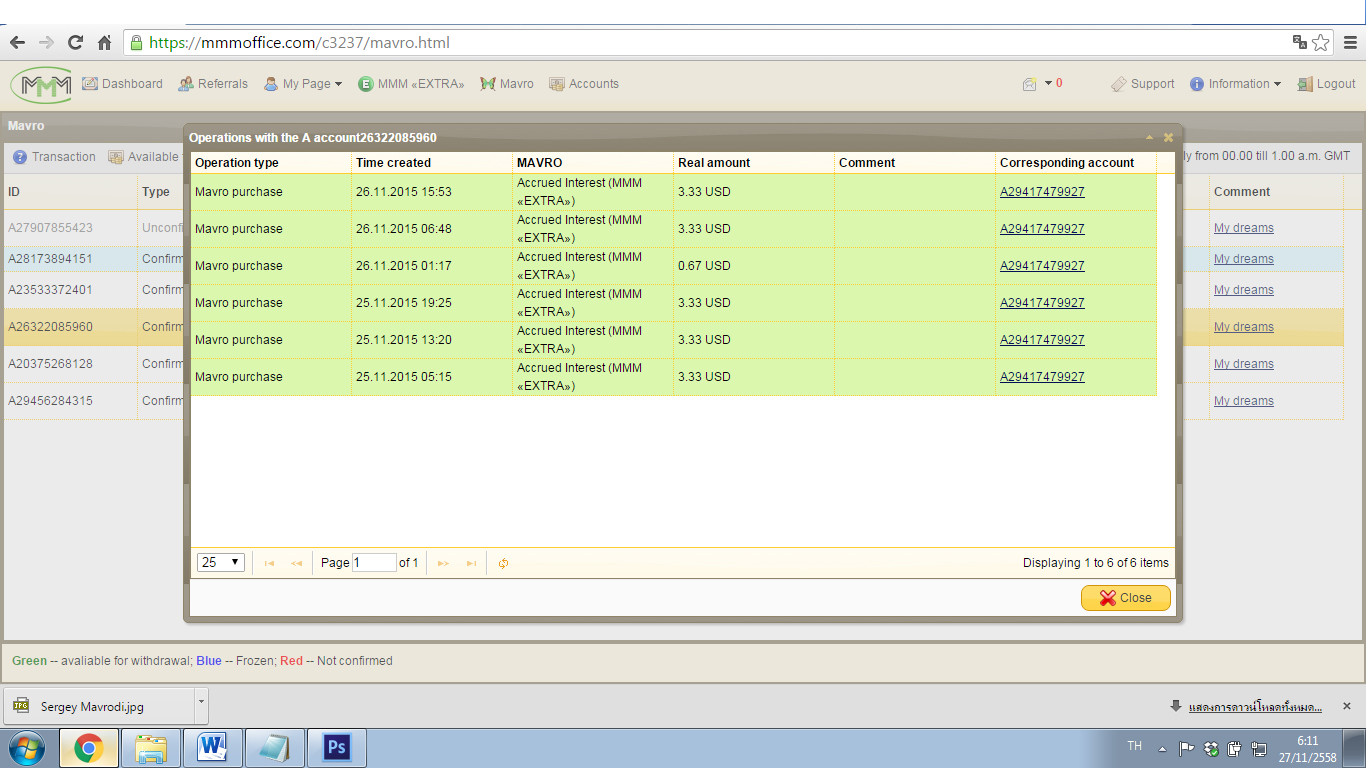Open MMM «EXTRA» section
Screen dimensions: 1366x768
point(411,84)
